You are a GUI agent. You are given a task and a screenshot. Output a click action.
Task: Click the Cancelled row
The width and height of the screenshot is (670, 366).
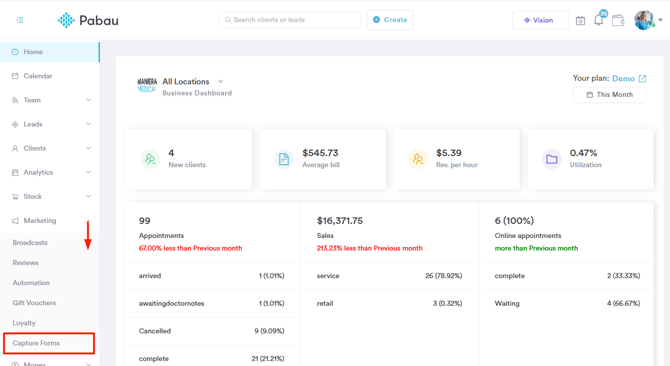click(212, 331)
